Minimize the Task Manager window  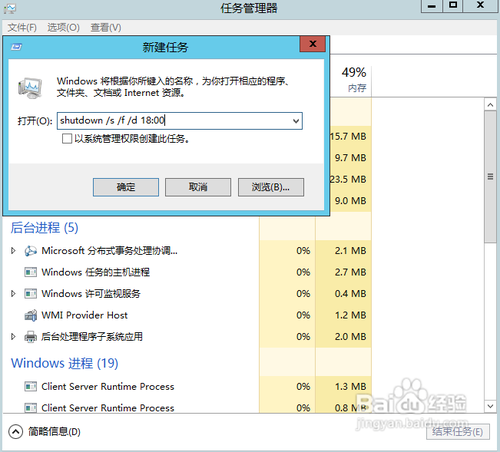pyautogui.click(x=432, y=6)
